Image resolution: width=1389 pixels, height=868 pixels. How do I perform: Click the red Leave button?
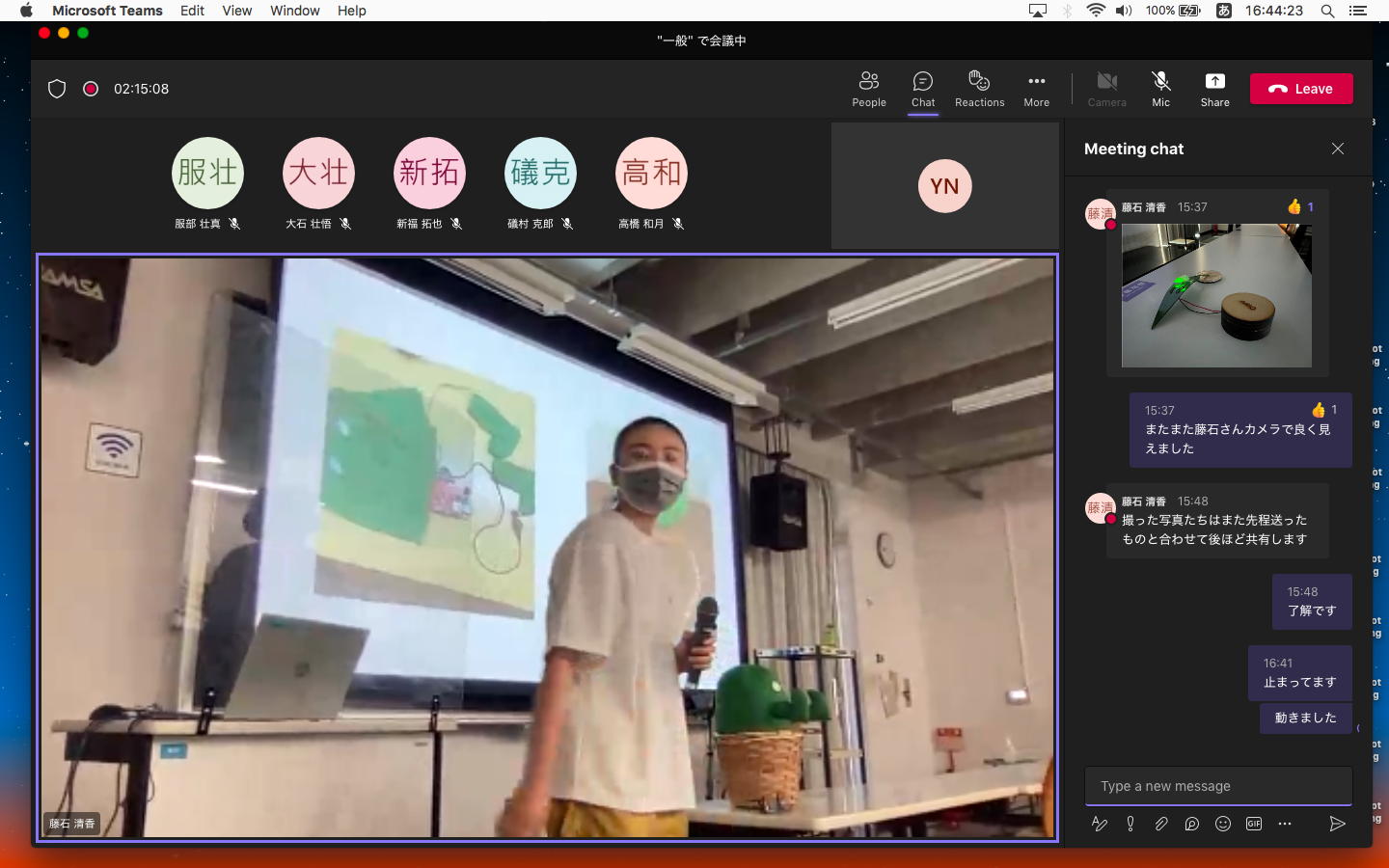[1301, 89]
